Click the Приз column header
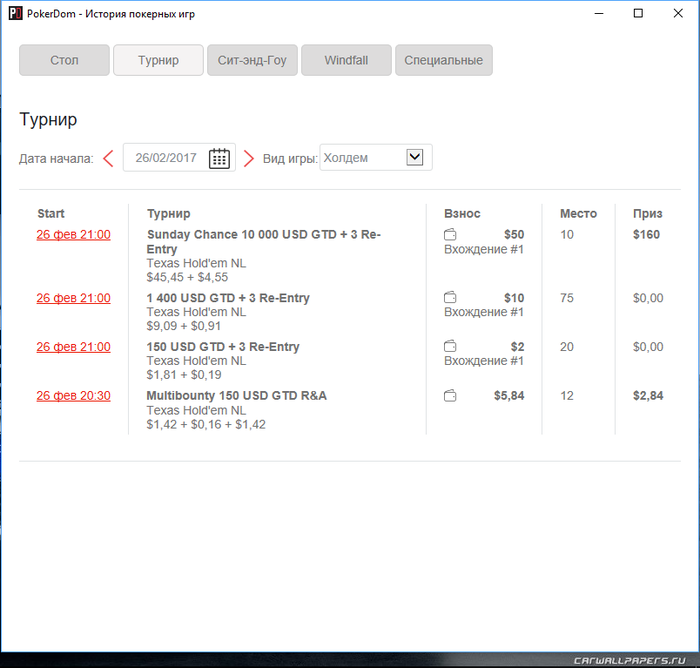Screen dimensions: 700x668 click(648, 213)
